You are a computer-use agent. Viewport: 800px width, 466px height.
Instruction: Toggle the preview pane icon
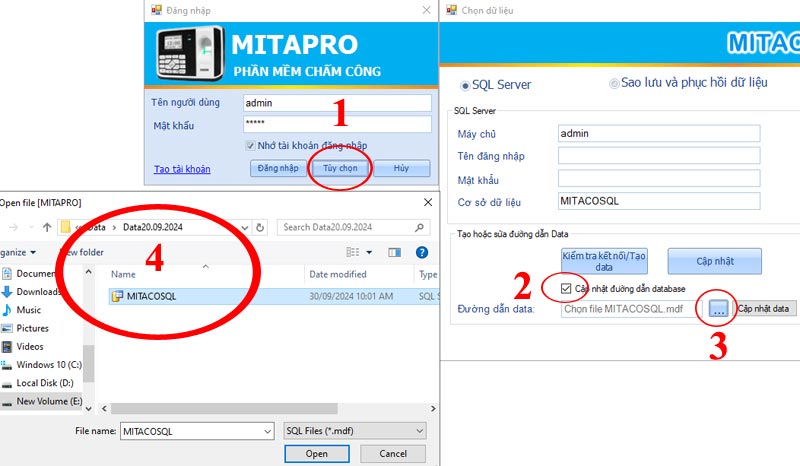(394, 253)
